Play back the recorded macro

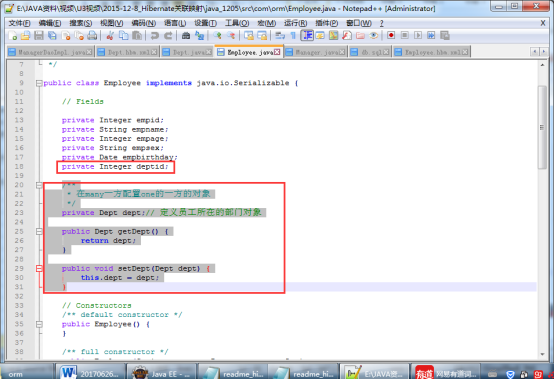pos(418,35)
